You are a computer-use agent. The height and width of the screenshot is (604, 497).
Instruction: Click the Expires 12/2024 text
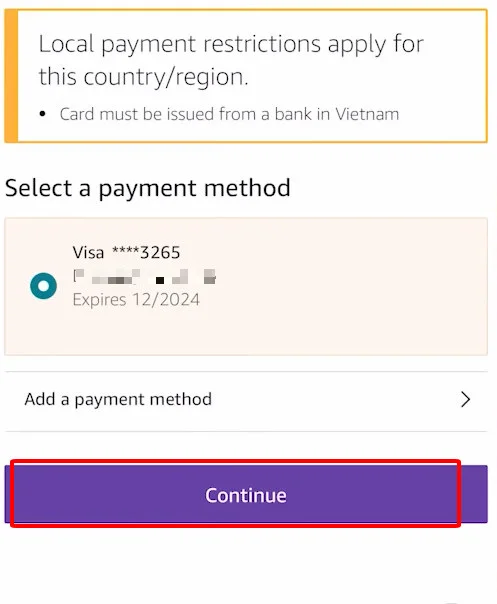[x=136, y=300]
